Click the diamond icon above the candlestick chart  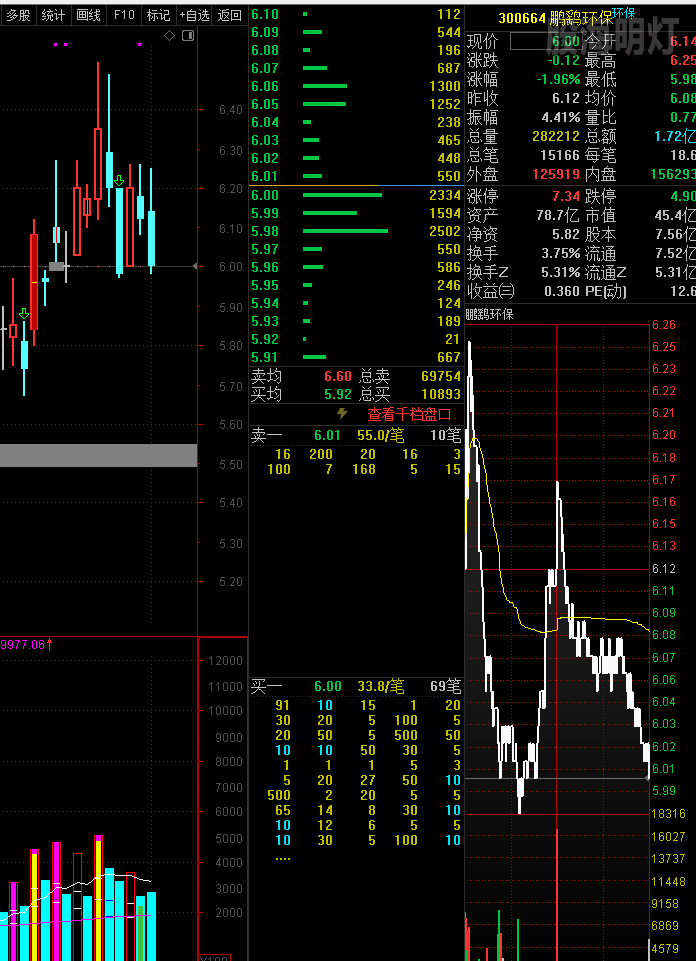pyautogui.click(x=169, y=35)
